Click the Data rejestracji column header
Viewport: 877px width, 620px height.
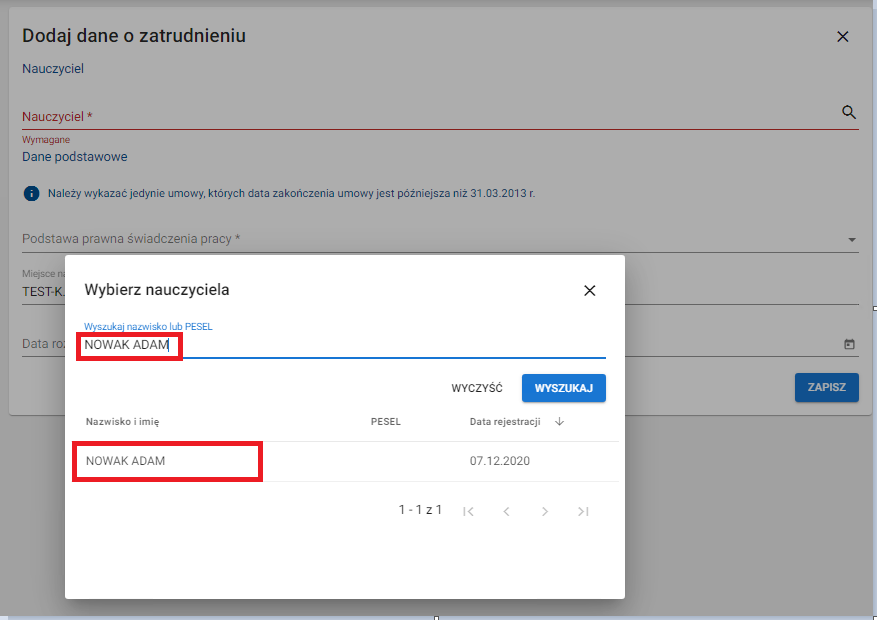505,422
